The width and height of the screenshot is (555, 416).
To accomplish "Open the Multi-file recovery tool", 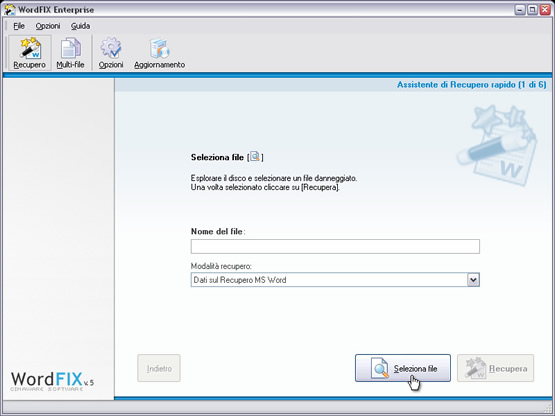I will tap(70, 53).
